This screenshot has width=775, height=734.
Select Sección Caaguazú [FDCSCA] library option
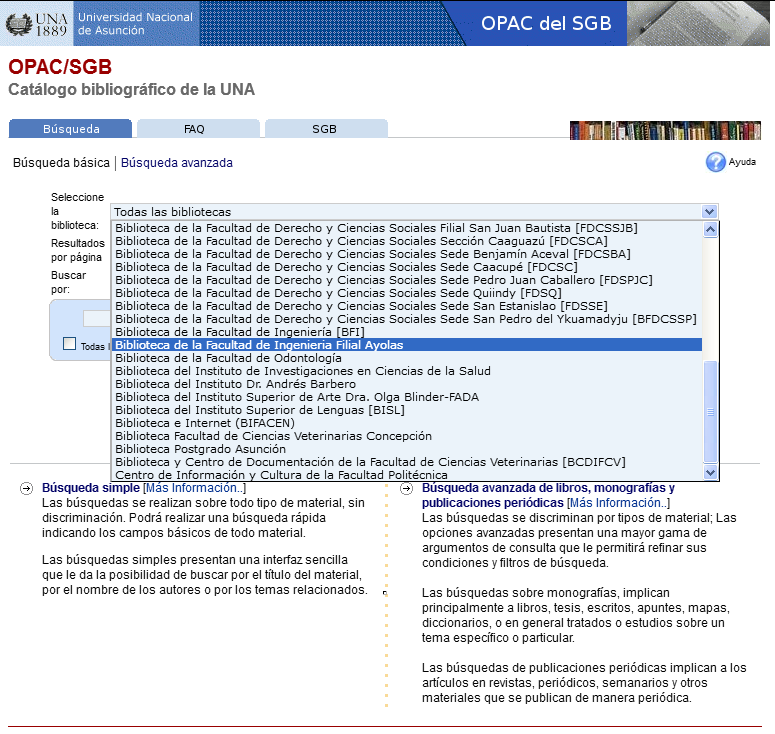tap(406, 241)
